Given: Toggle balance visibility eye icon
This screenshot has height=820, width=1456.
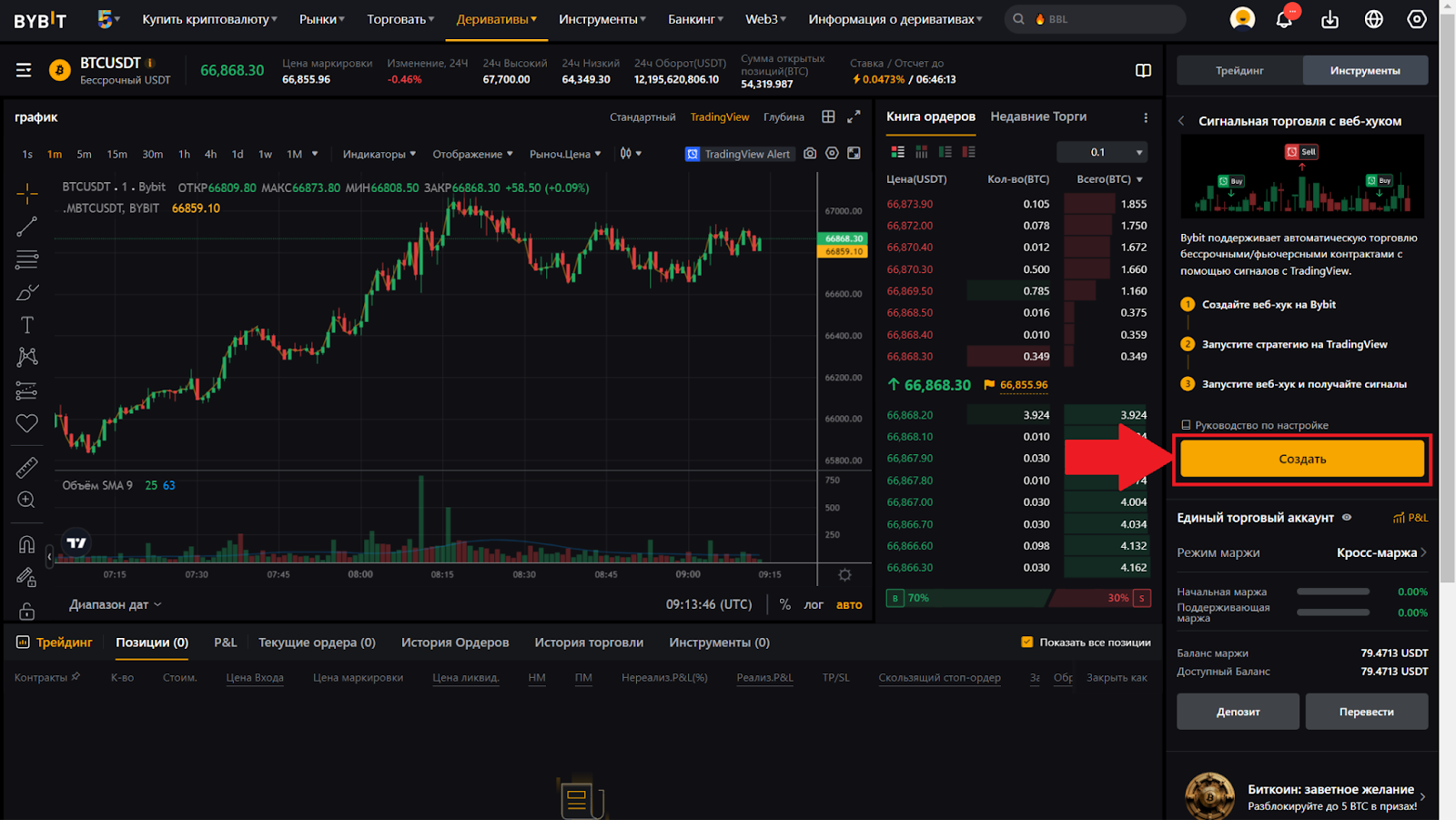Looking at the screenshot, I should point(1347,517).
